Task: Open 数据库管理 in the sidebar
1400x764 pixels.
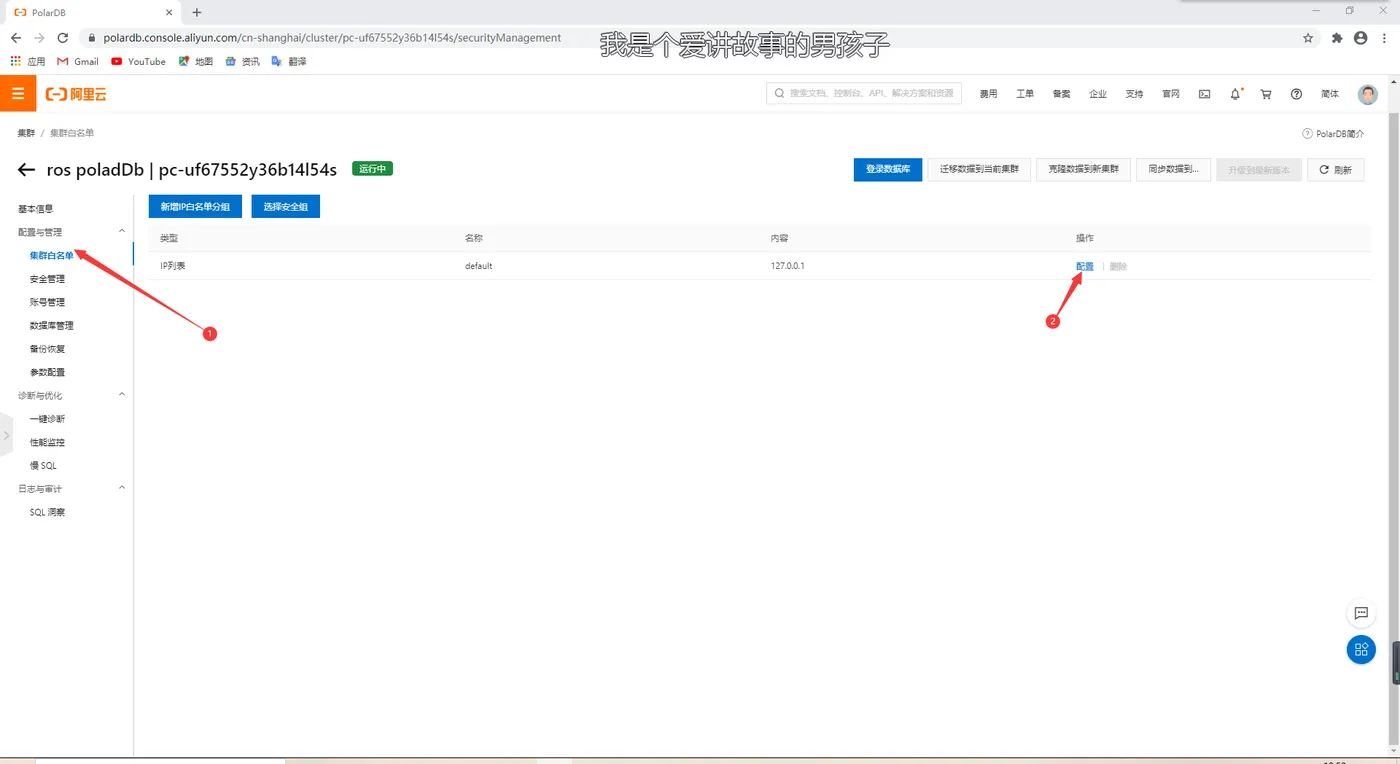Action: tap(52, 325)
